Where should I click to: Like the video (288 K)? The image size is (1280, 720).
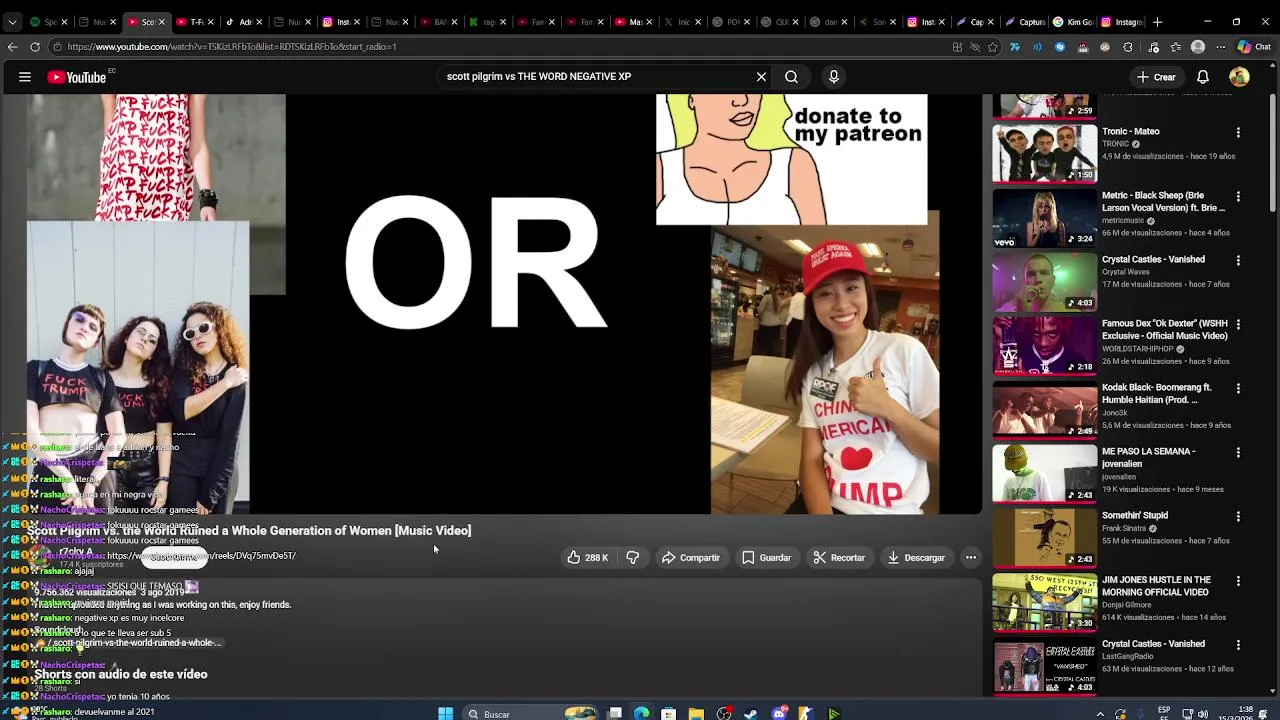[588, 558]
